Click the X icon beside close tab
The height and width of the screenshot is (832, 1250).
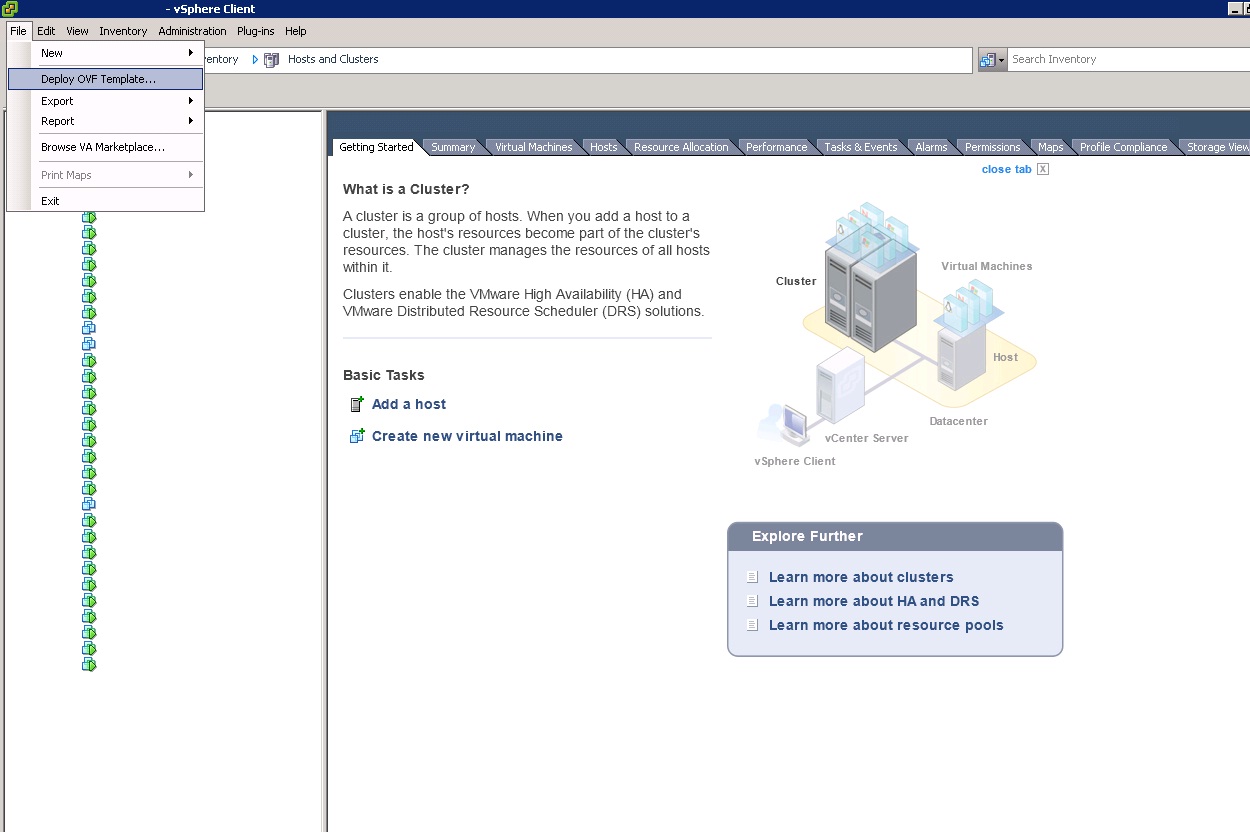pyautogui.click(x=1043, y=170)
